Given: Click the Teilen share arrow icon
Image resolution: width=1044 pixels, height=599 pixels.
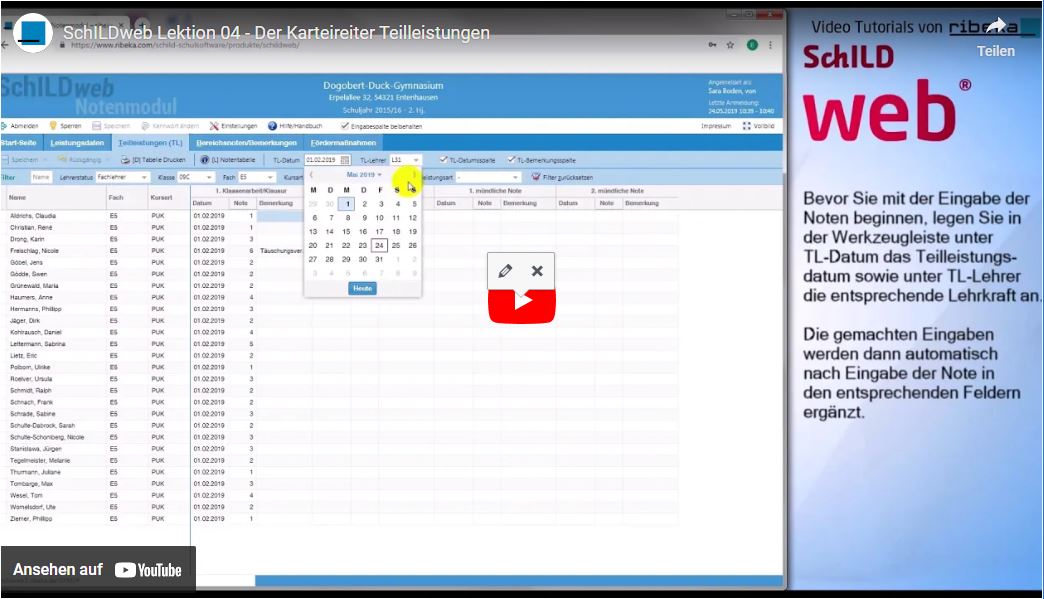Looking at the screenshot, I should 995,26.
